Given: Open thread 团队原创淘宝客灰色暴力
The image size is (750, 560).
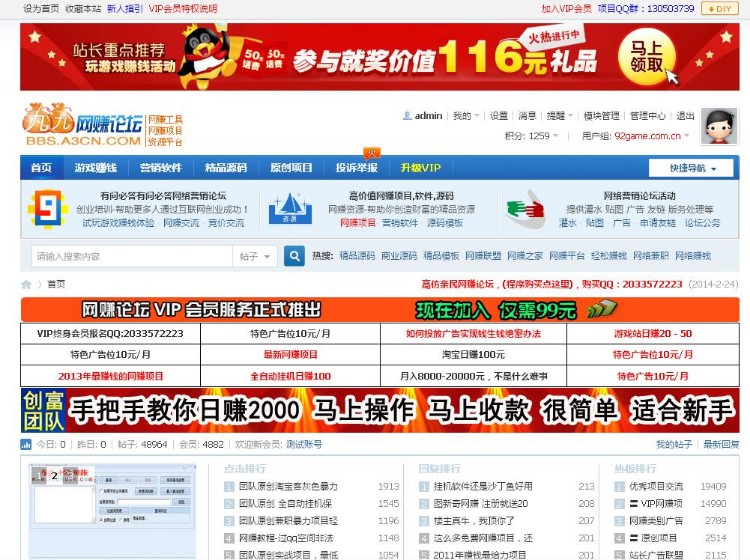Looking at the screenshot, I should (288, 486).
